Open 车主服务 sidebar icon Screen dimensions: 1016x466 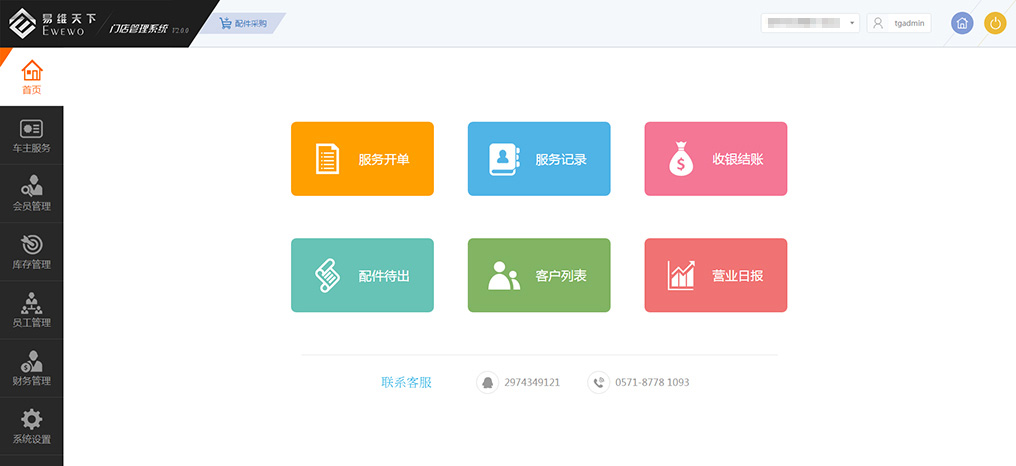(x=31, y=129)
